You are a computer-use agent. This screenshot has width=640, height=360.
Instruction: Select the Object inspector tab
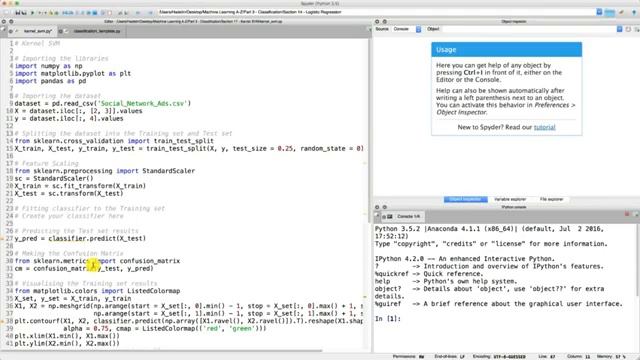coord(465,199)
